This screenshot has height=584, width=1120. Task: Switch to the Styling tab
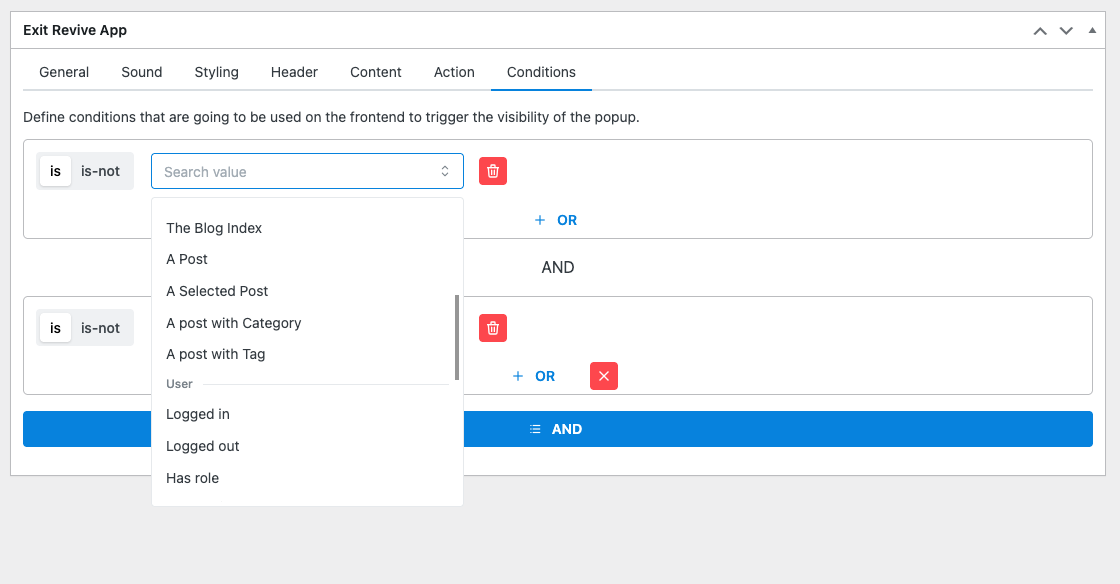click(x=216, y=72)
